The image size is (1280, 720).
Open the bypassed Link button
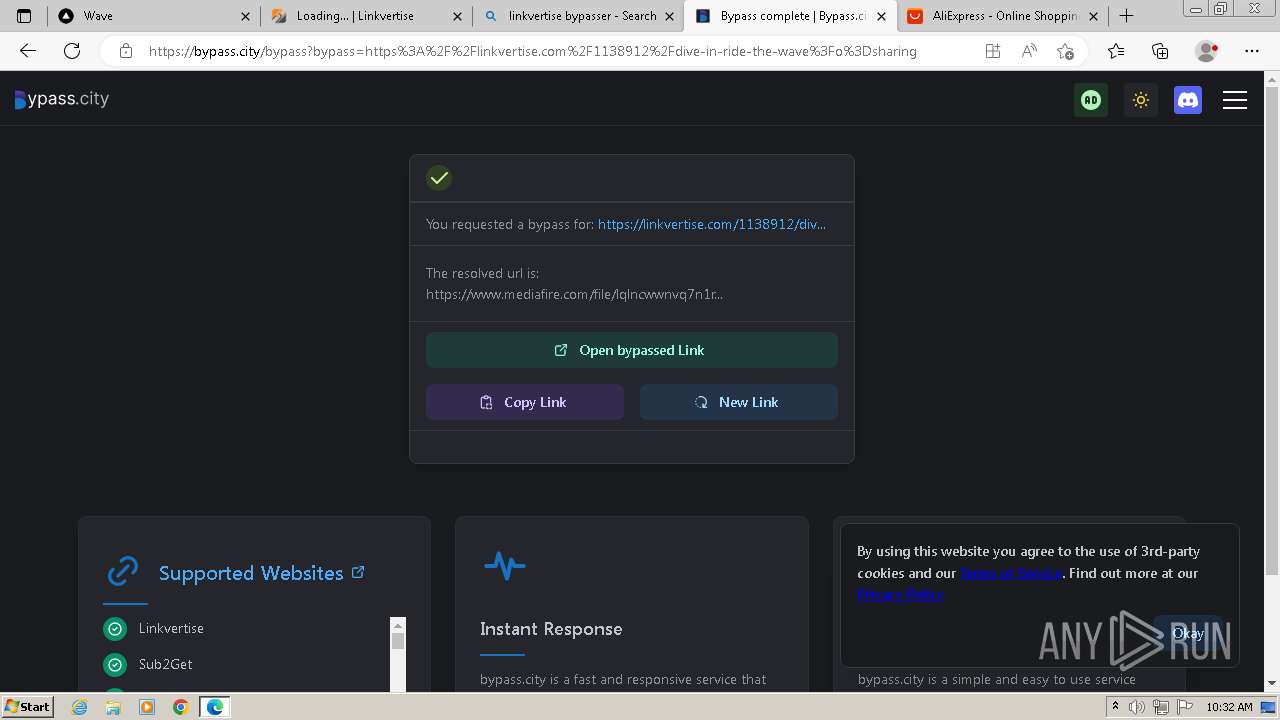pos(632,350)
